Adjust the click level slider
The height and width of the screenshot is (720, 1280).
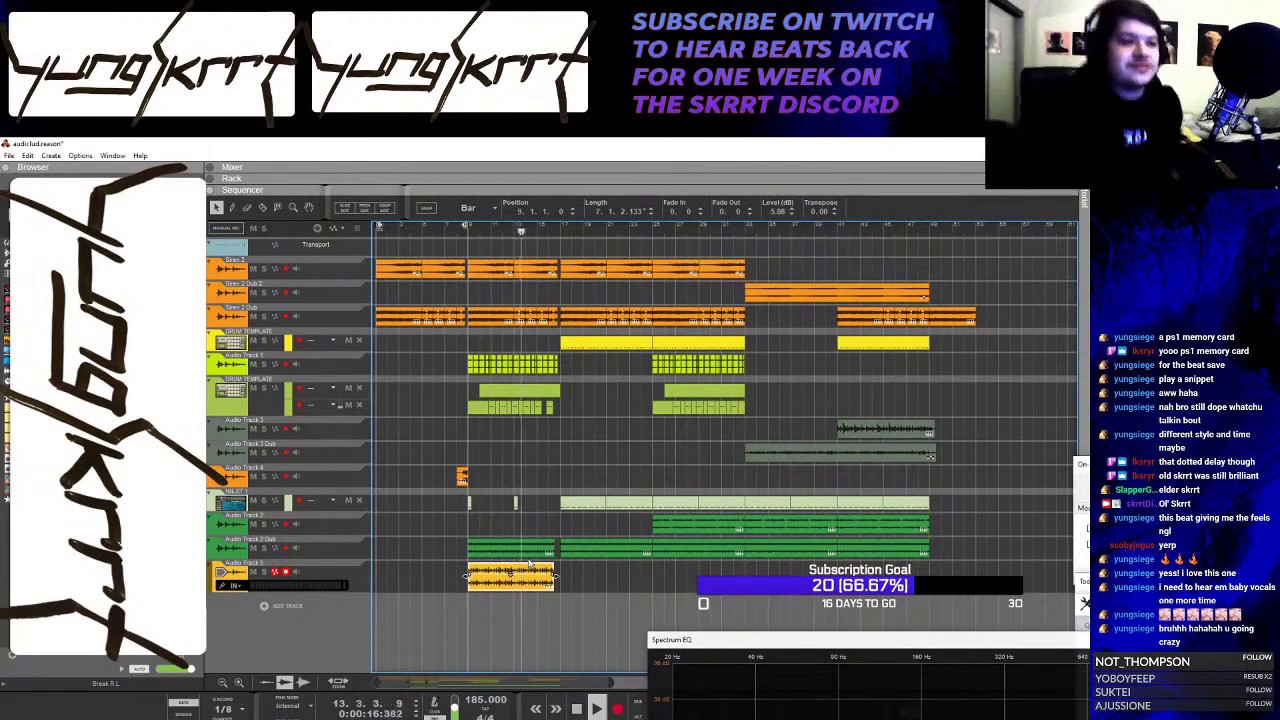click(454, 709)
